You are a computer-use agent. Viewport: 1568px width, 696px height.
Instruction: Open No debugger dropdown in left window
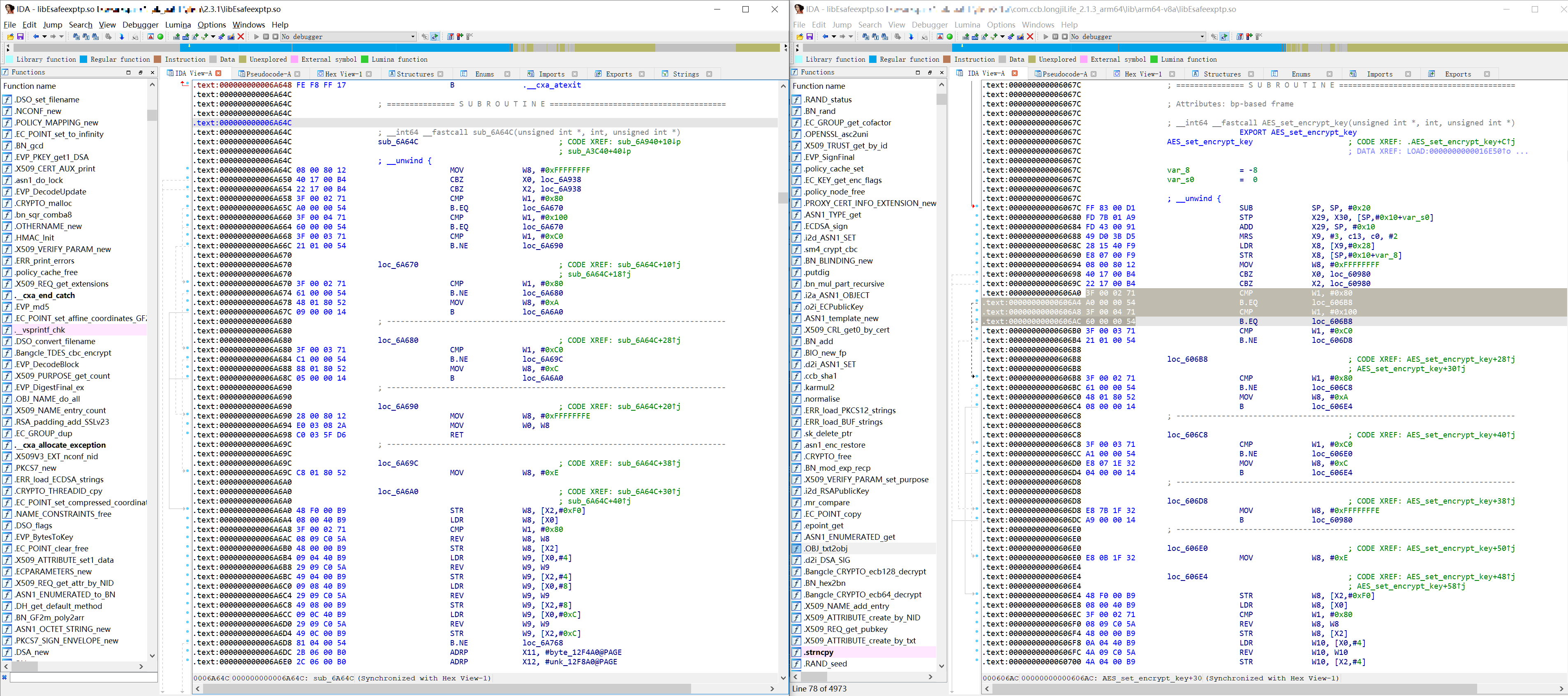pos(413,37)
